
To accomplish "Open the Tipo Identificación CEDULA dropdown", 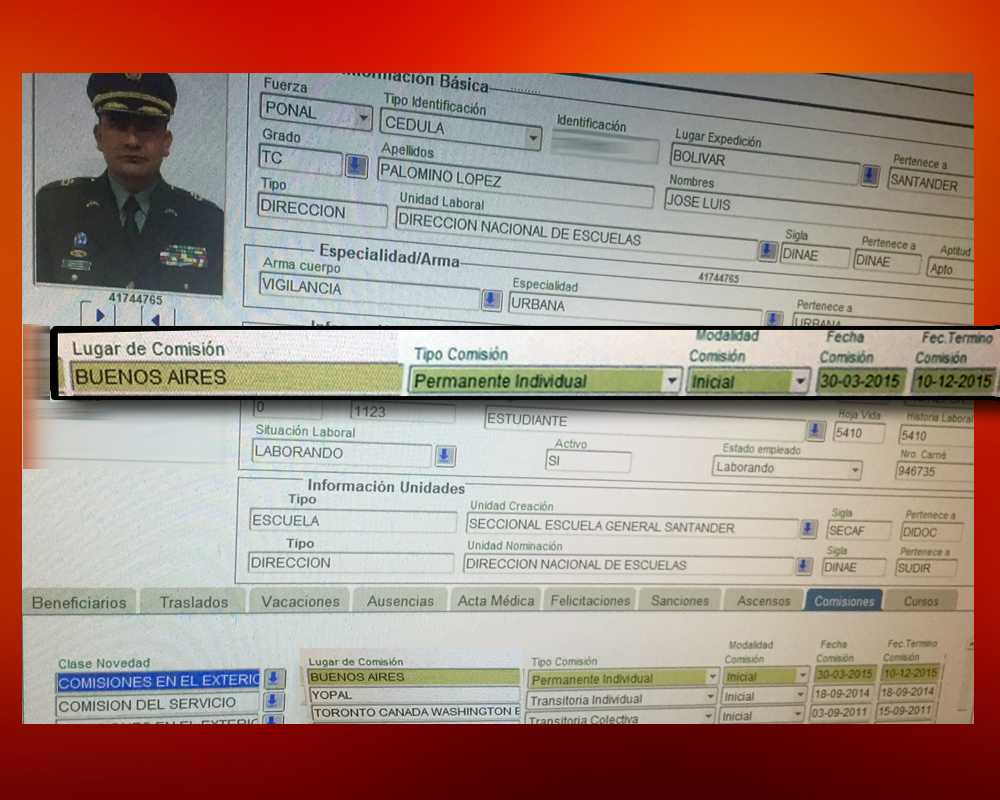I will click(x=534, y=138).
